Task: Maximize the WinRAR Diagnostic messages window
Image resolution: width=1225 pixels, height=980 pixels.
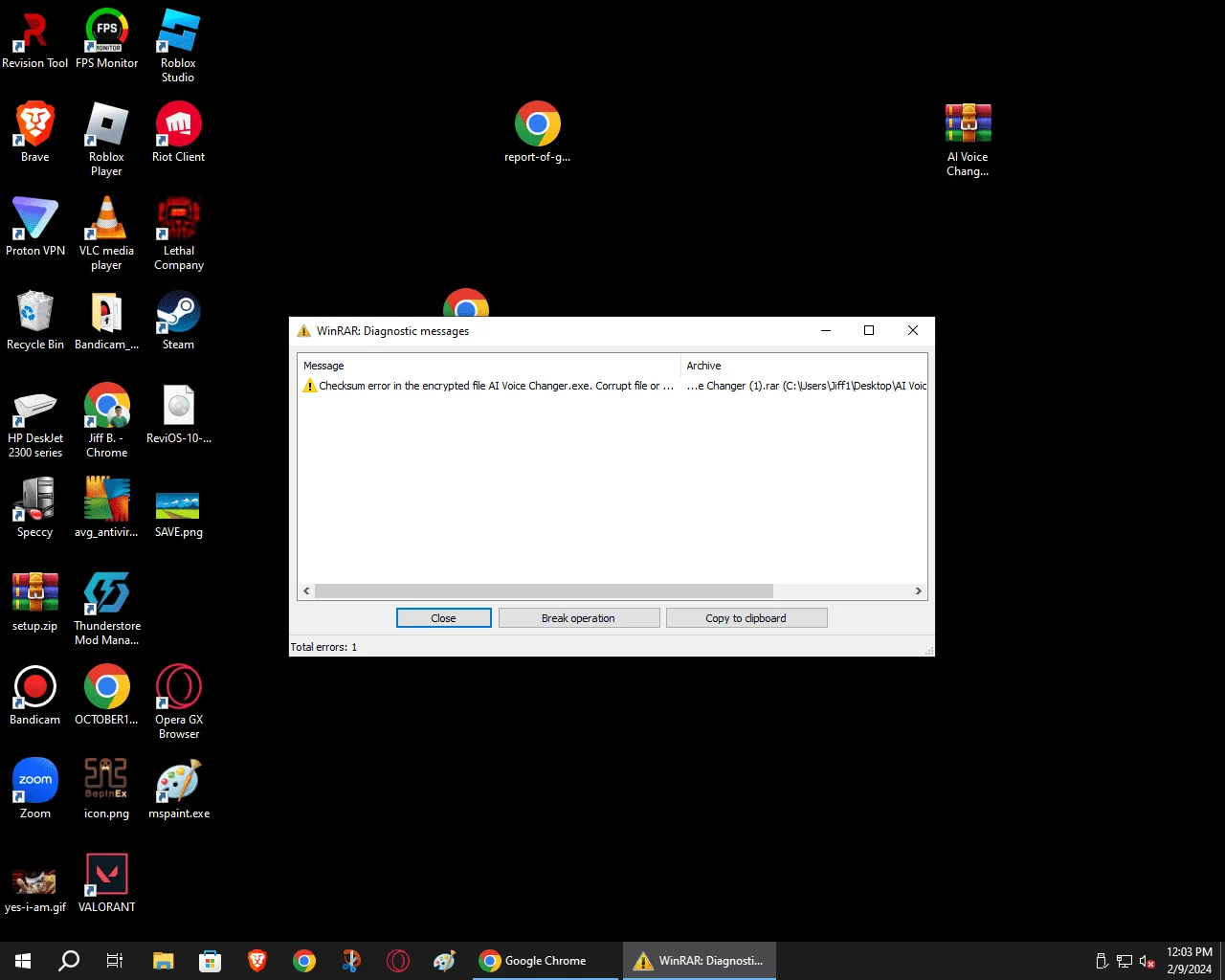Action: click(869, 330)
